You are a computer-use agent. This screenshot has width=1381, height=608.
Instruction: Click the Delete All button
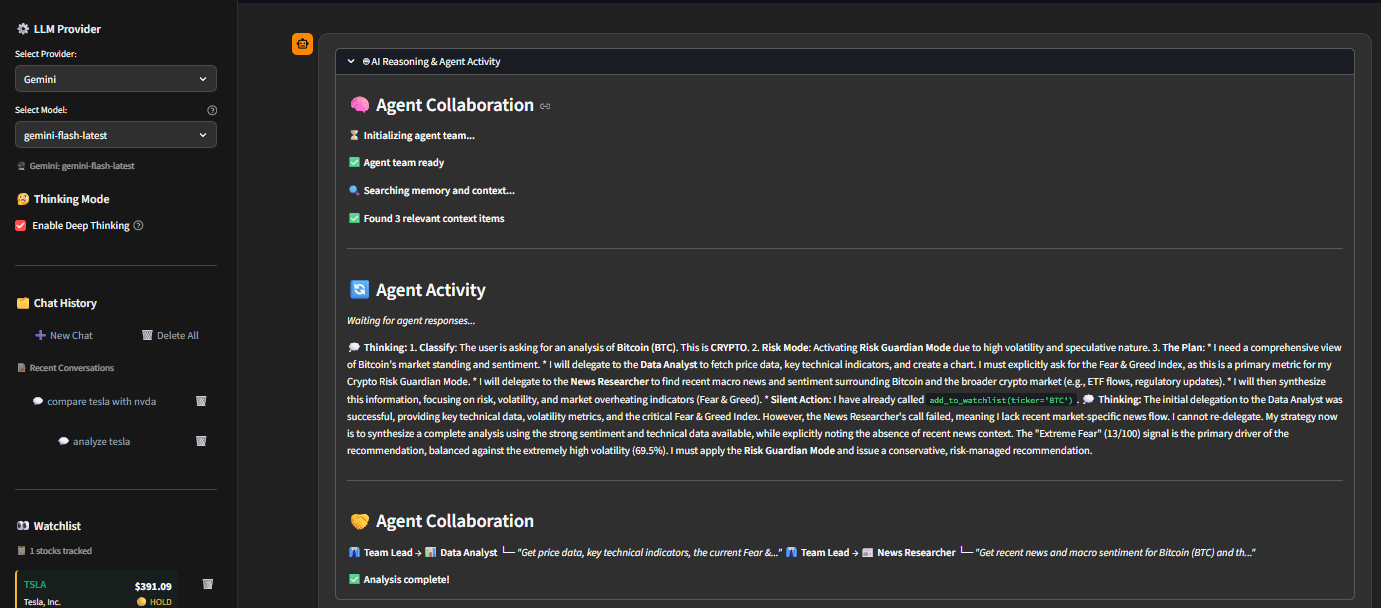(170, 335)
